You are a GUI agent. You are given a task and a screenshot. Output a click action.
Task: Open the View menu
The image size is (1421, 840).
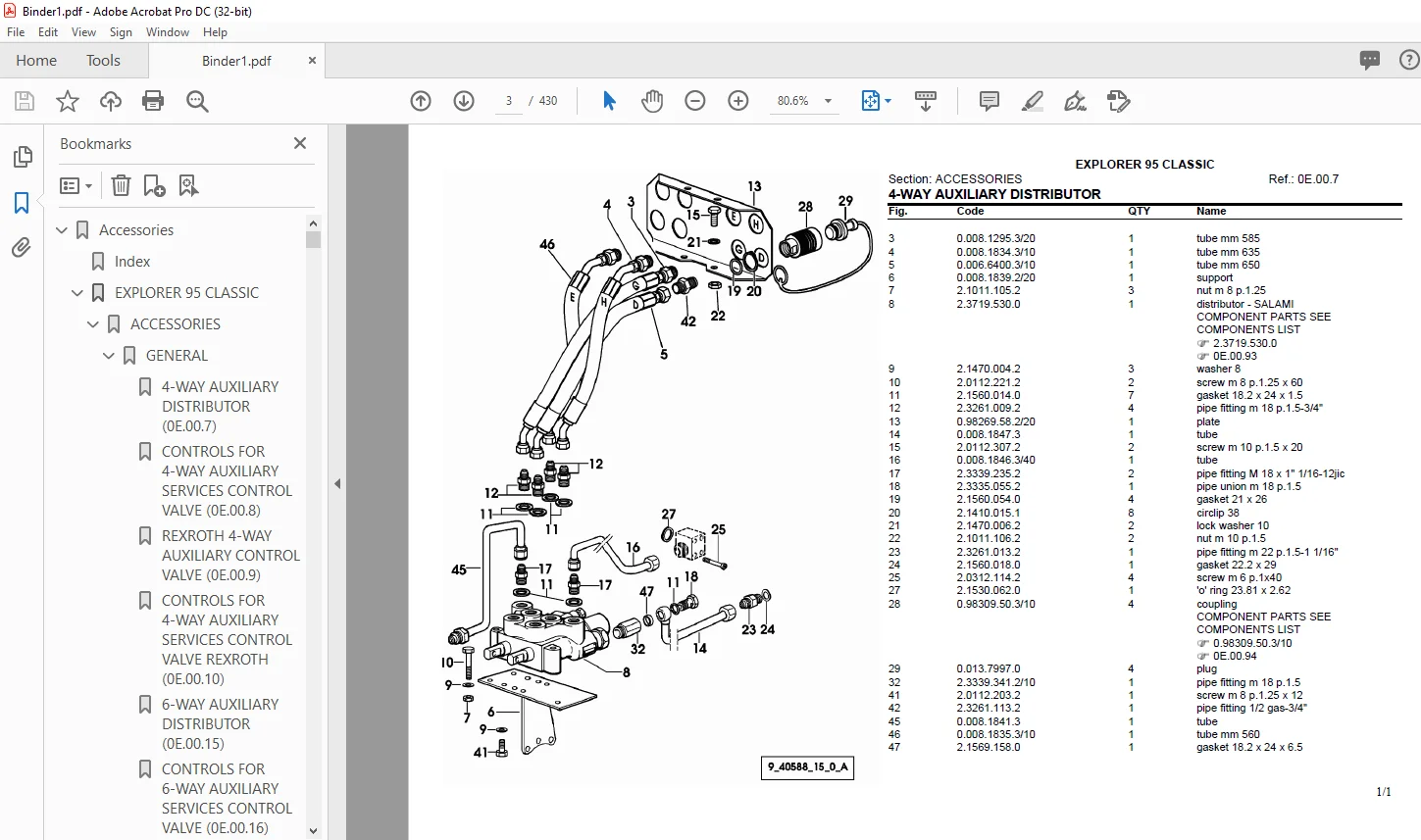tap(83, 32)
